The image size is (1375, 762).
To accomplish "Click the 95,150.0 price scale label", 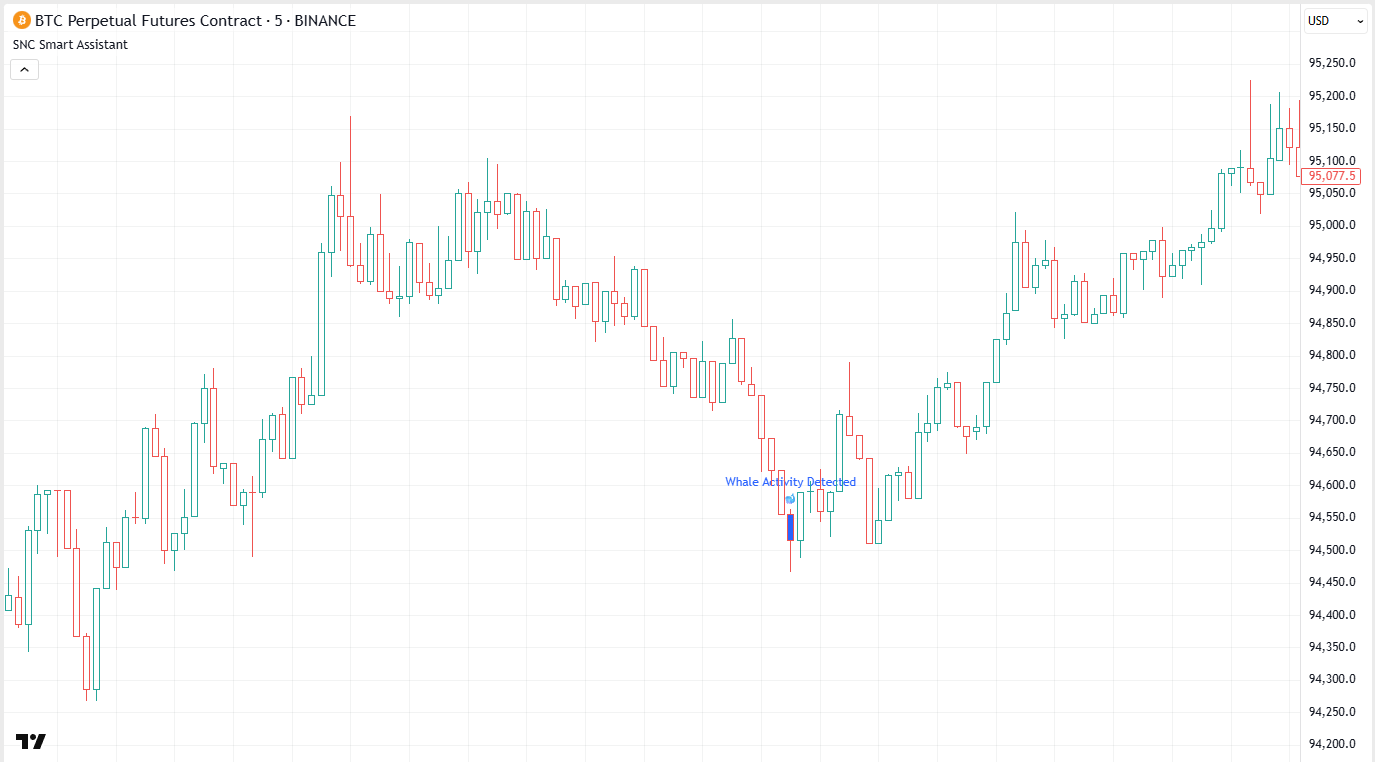I will [1331, 128].
